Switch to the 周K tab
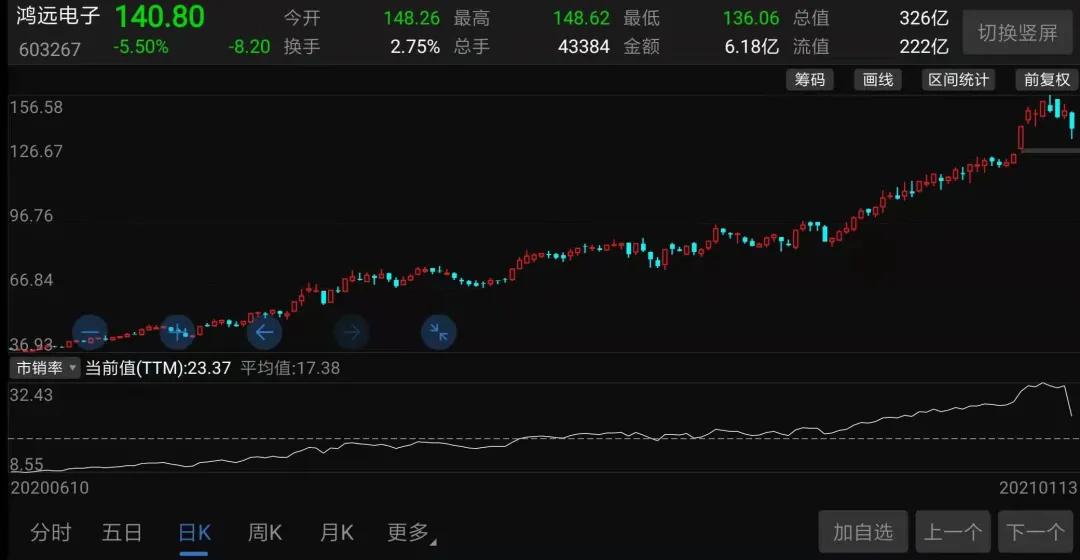1080x560 pixels. (x=265, y=532)
